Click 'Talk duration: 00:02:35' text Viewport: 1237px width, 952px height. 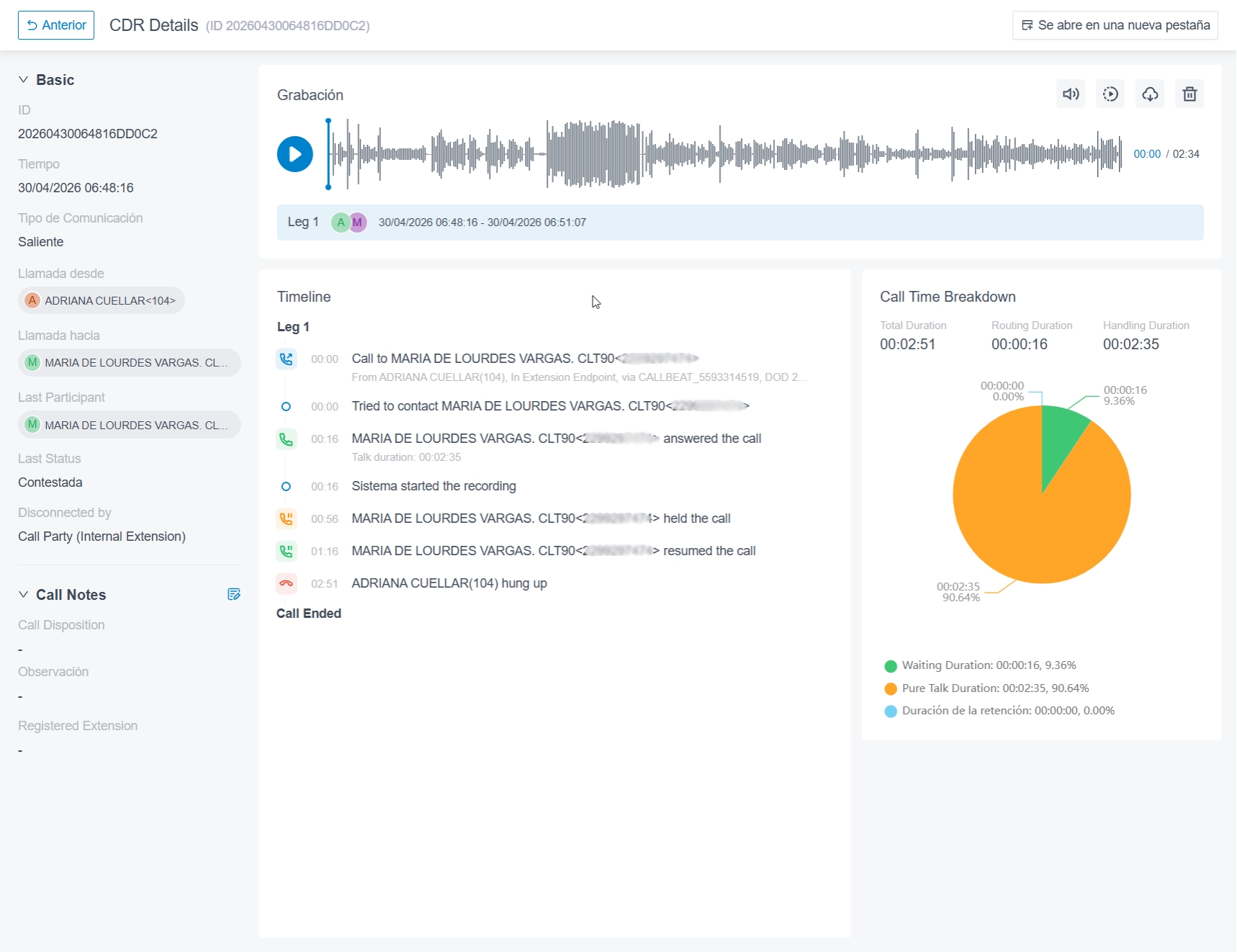406,457
